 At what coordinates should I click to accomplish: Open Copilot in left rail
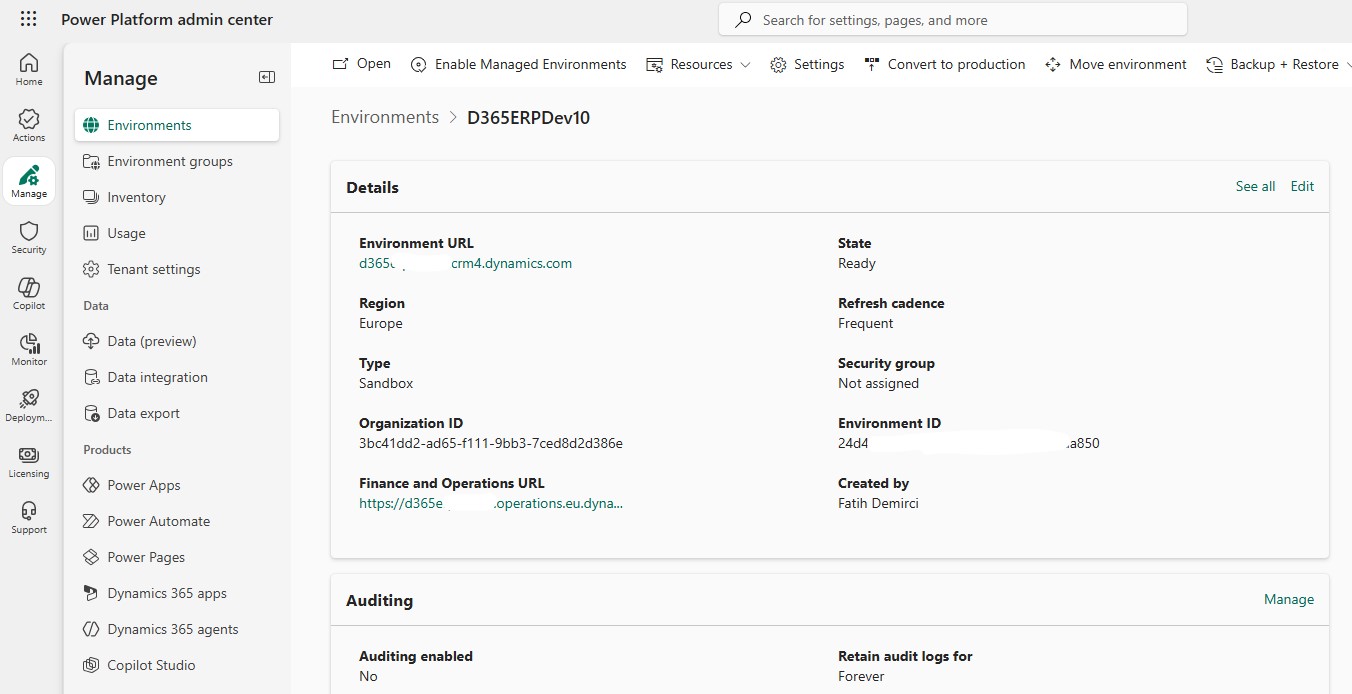(x=29, y=293)
